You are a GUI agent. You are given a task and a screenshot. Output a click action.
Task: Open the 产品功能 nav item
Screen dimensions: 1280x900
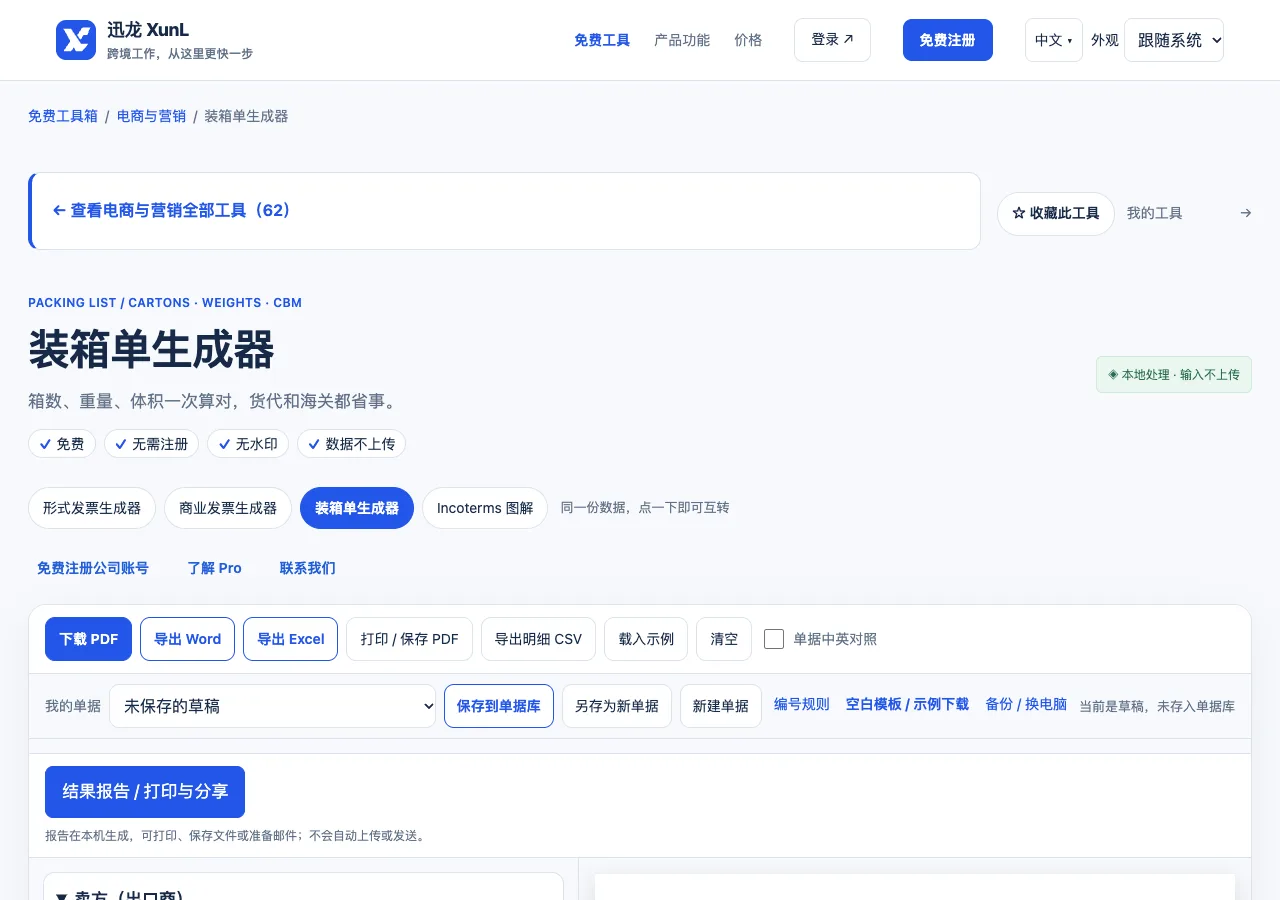click(682, 40)
